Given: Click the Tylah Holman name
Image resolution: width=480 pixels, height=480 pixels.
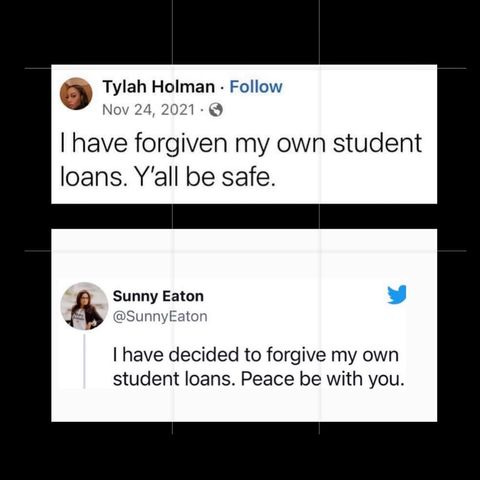Looking at the screenshot, I should coord(159,87).
